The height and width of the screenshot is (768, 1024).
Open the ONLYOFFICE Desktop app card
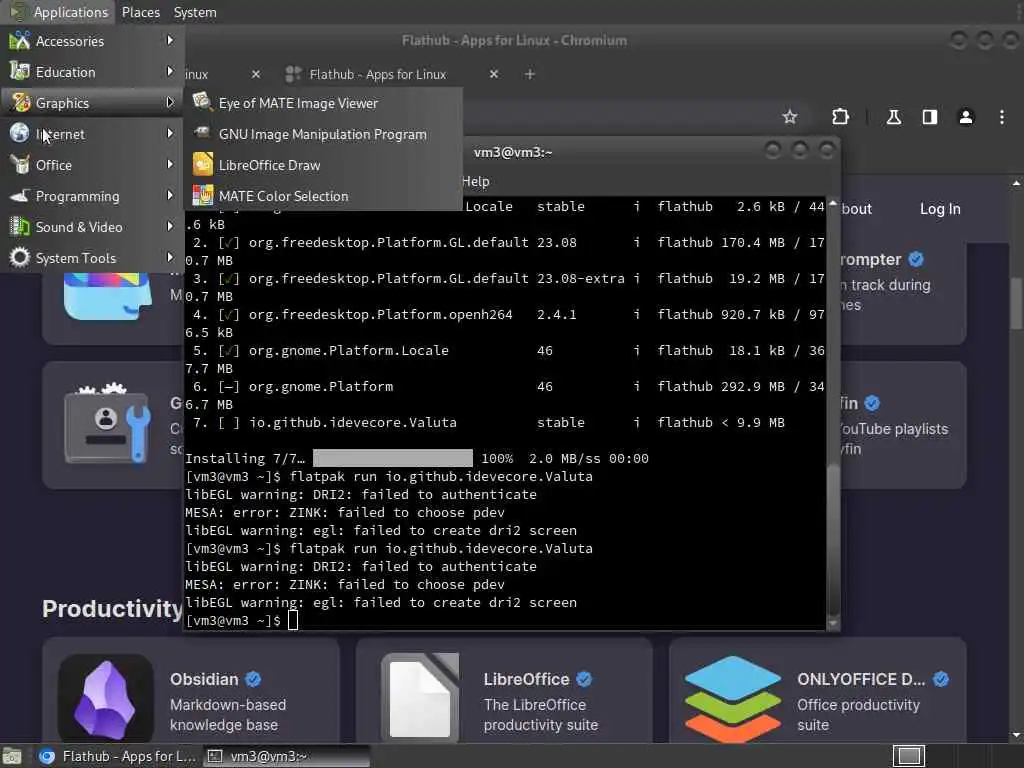[818, 692]
